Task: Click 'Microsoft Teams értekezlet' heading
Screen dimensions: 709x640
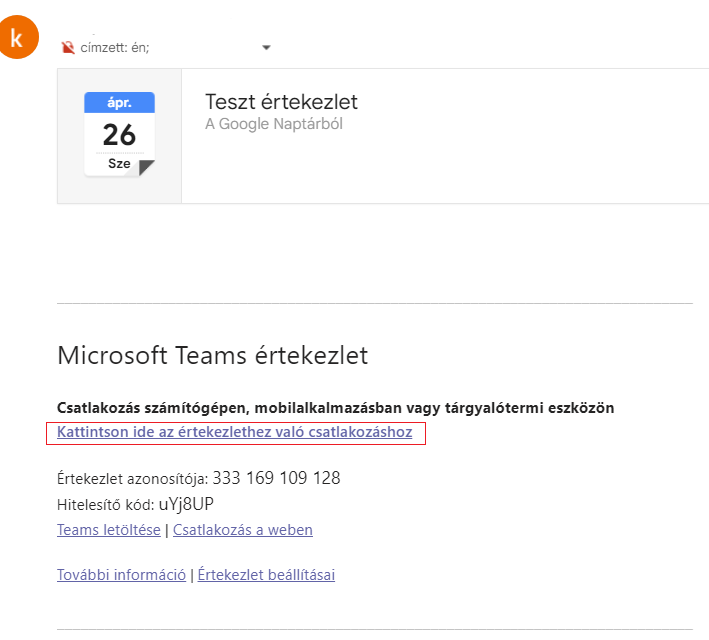Action: click(213, 355)
